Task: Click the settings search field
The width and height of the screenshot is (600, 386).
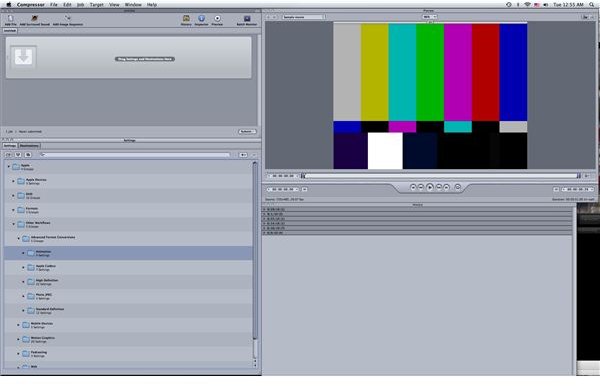Action: pos(135,155)
